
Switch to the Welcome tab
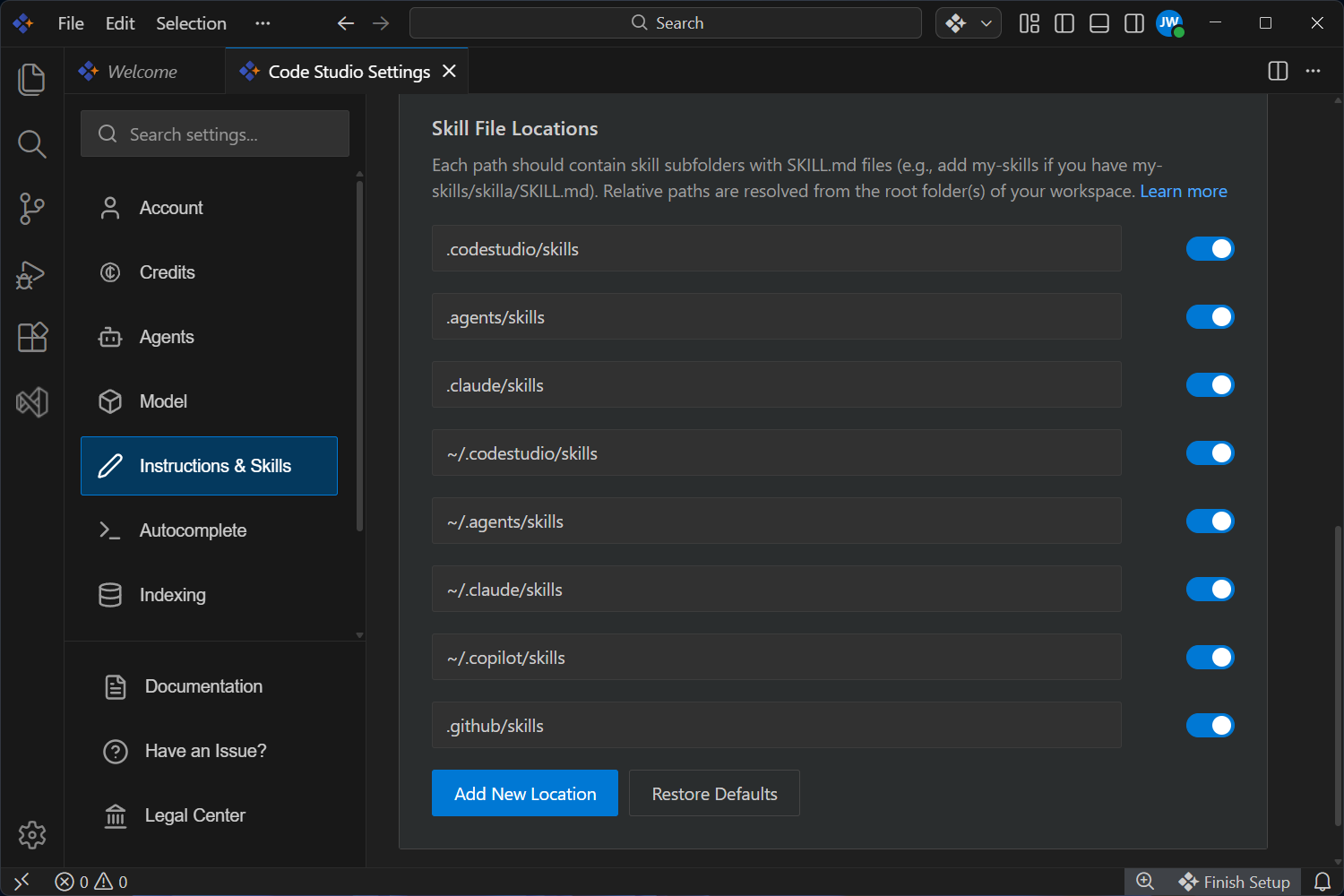[x=144, y=71]
